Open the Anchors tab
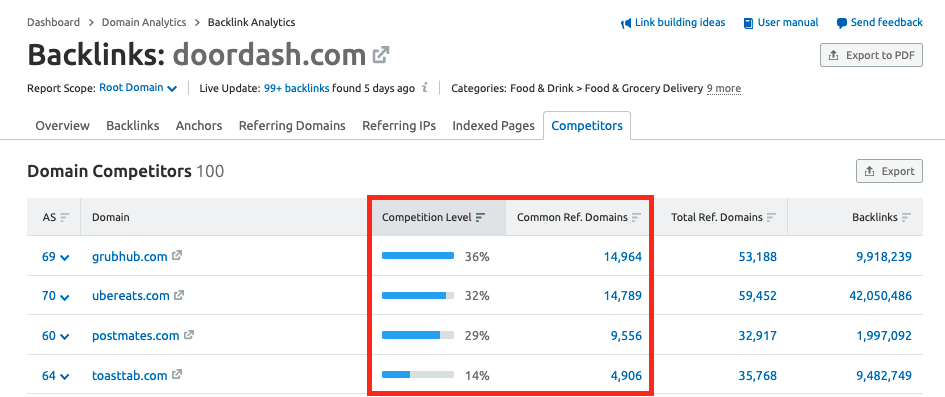The height and width of the screenshot is (397, 945). [199, 125]
